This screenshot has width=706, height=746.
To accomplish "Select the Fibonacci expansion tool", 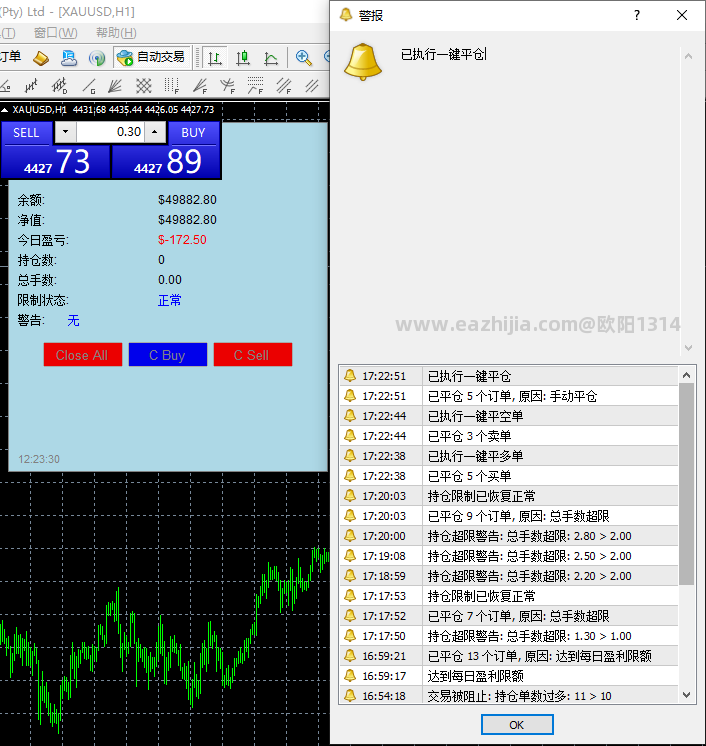I will click(x=255, y=86).
